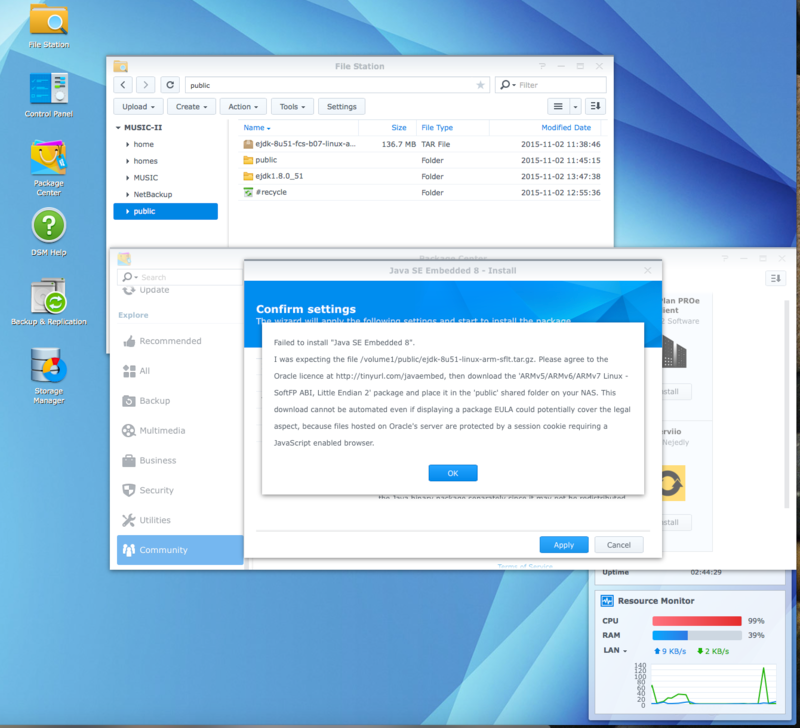Click ejdk tar file icon
This screenshot has height=728, width=800.
pos(248,144)
